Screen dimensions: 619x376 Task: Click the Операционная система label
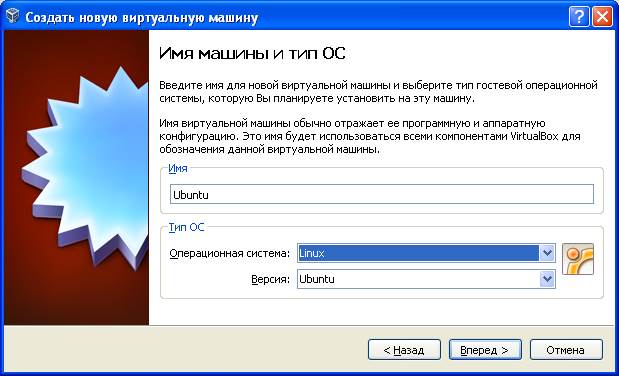click(x=229, y=253)
